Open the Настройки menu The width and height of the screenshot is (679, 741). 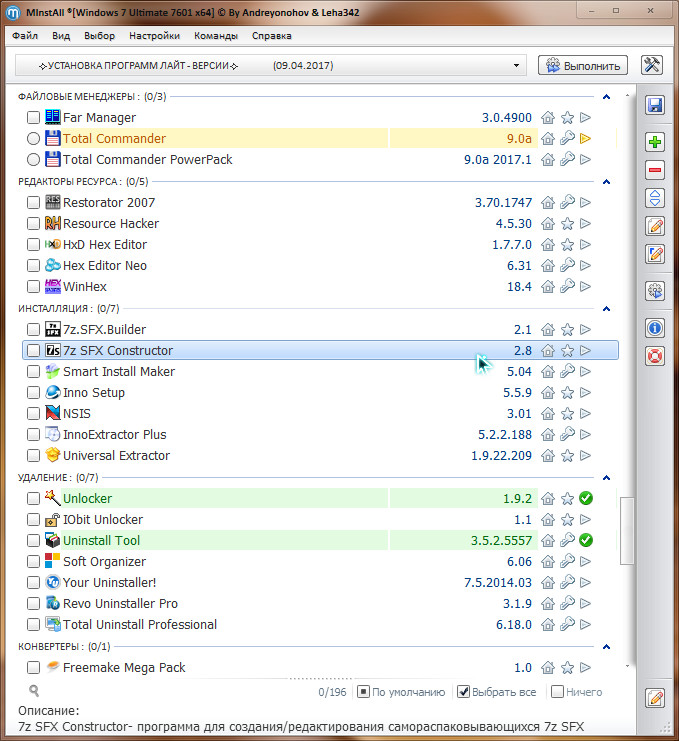155,36
